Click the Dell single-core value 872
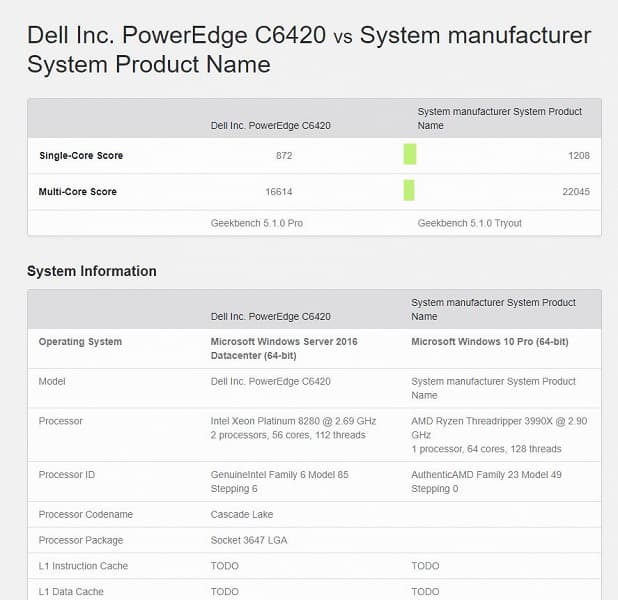618x600 pixels. coord(284,156)
